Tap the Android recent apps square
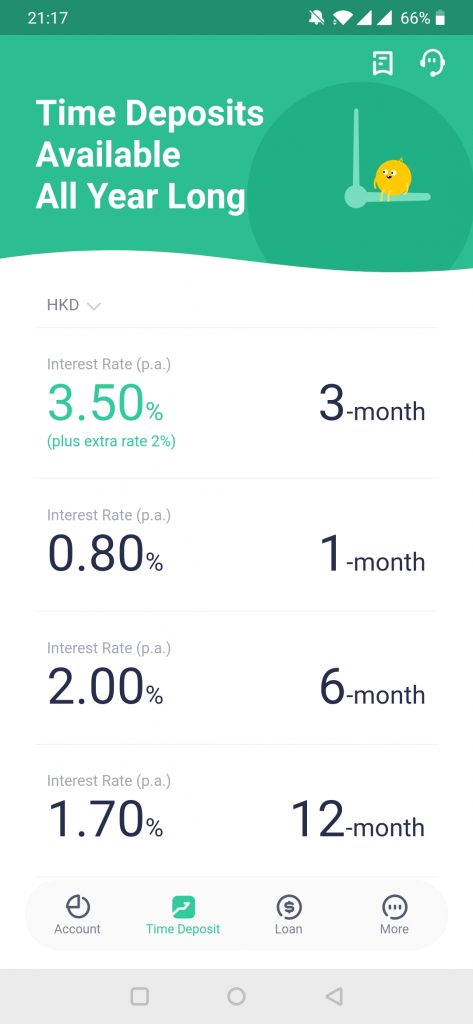Viewport: 473px width, 1024px height. click(x=140, y=996)
